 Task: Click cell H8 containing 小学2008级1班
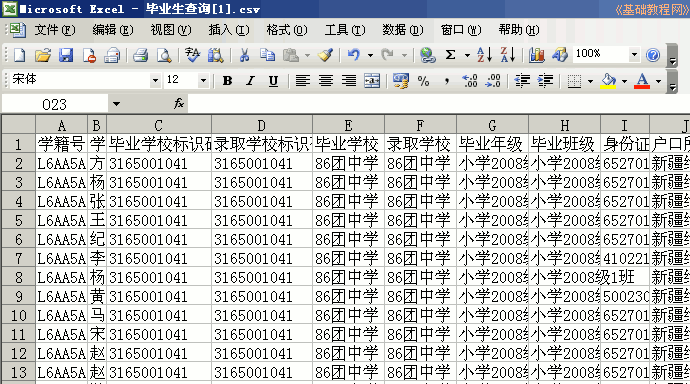point(564,277)
